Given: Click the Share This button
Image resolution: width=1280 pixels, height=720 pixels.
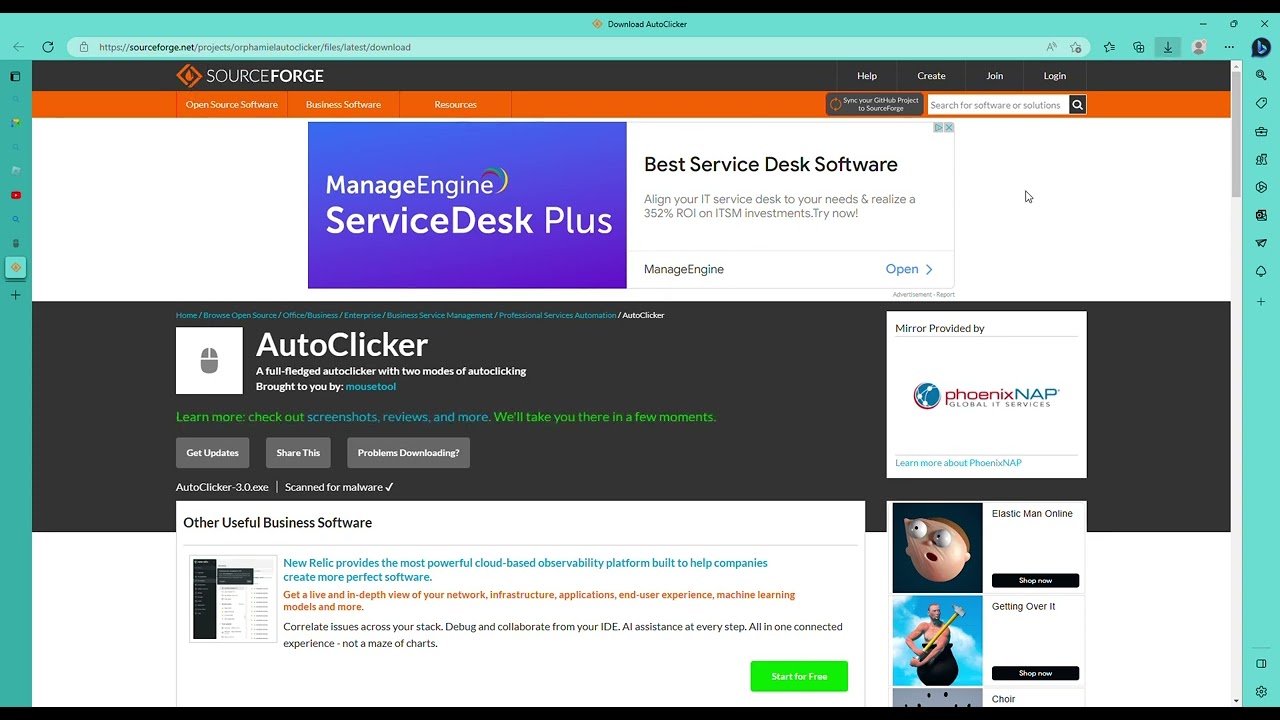Looking at the screenshot, I should 298,453.
